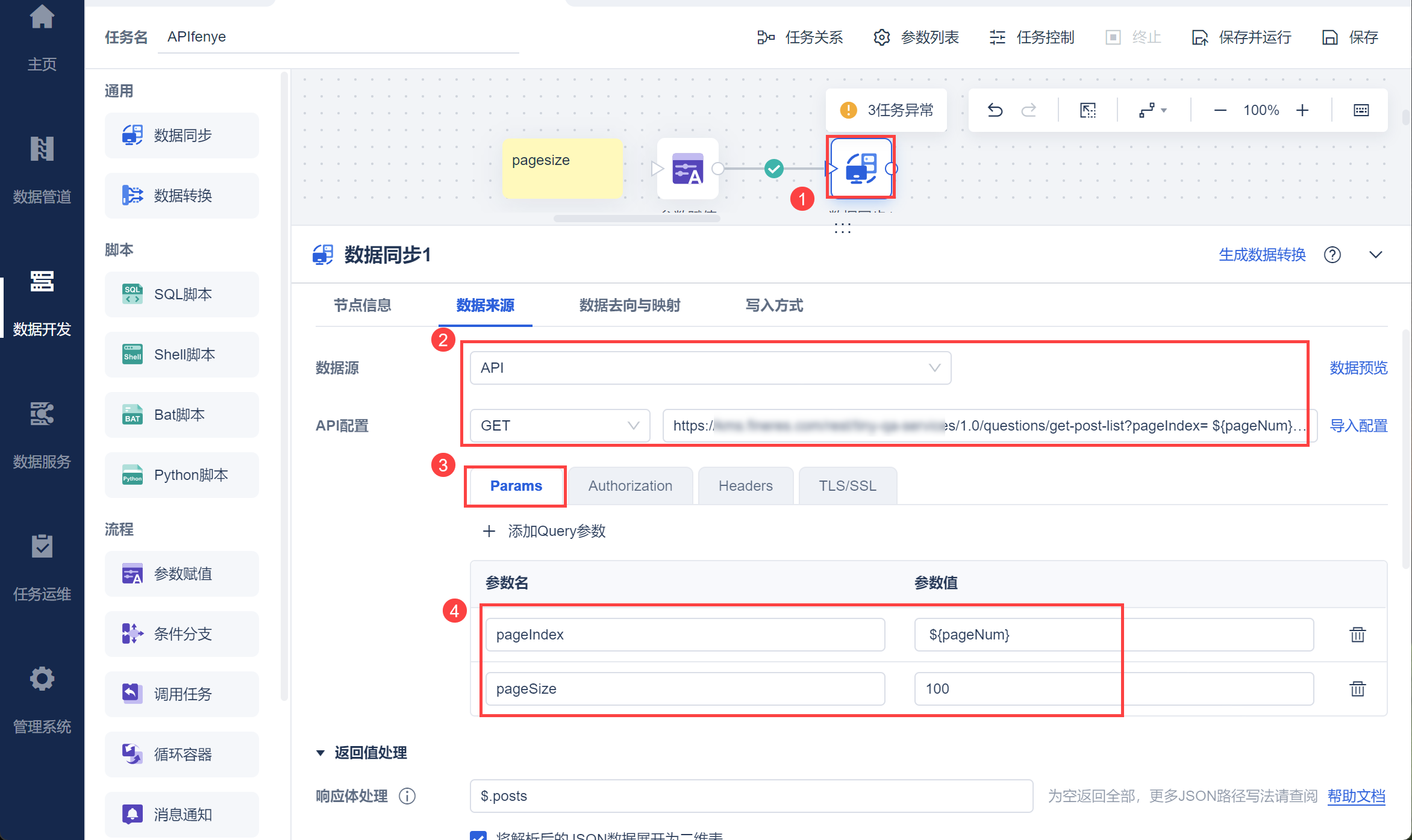This screenshot has width=1412, height=840.
Task: Open the GET request method dropdown
Action: pos(560,426)
